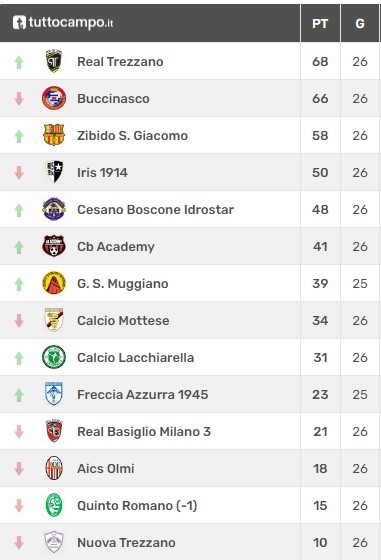Sort standings by the G column header

coord(360,24)
